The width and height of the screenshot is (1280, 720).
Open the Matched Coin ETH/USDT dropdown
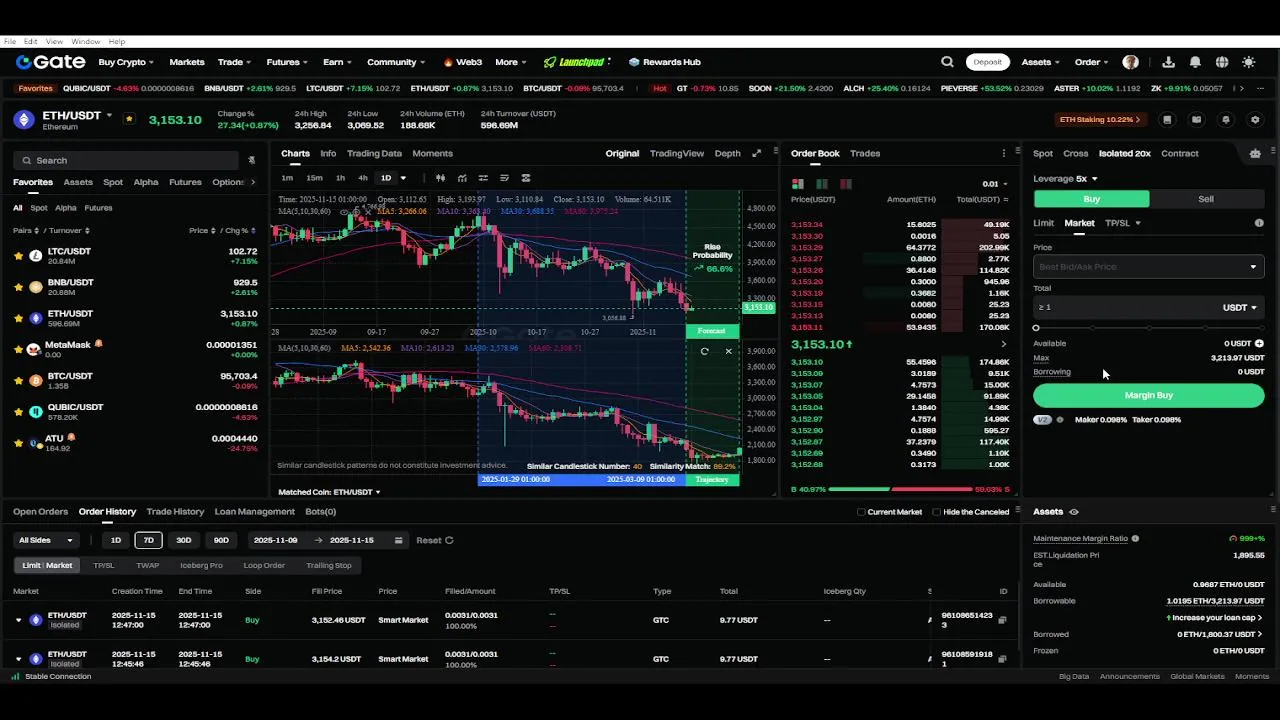329,492
